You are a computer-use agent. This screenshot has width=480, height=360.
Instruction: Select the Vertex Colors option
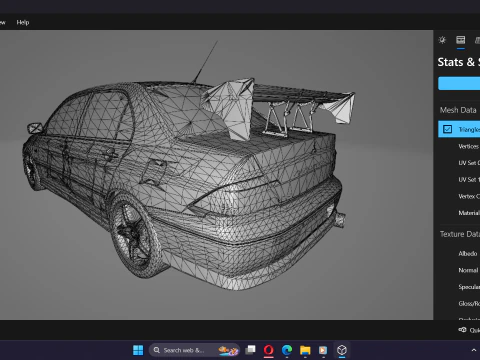coord(469,196)
